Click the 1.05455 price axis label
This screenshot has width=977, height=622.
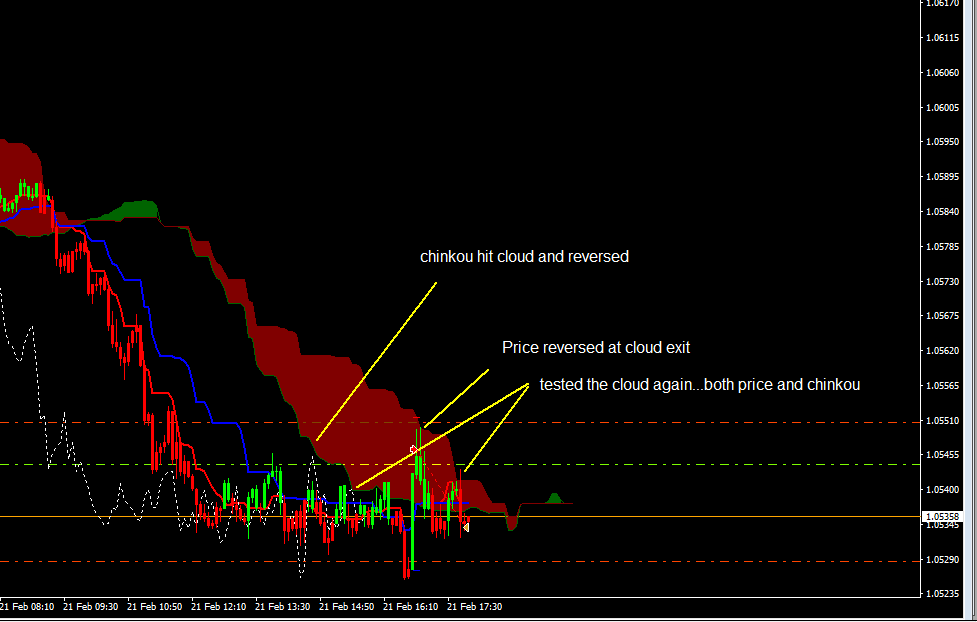[x=942, y=454]
